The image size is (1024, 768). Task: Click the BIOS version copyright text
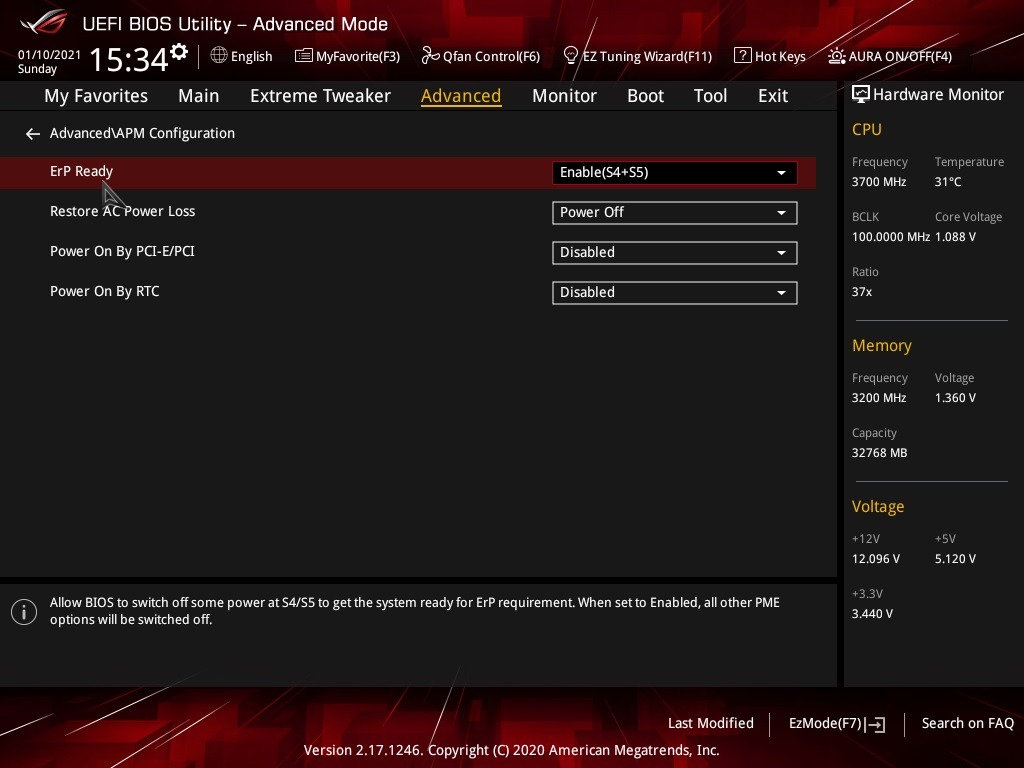511,750
